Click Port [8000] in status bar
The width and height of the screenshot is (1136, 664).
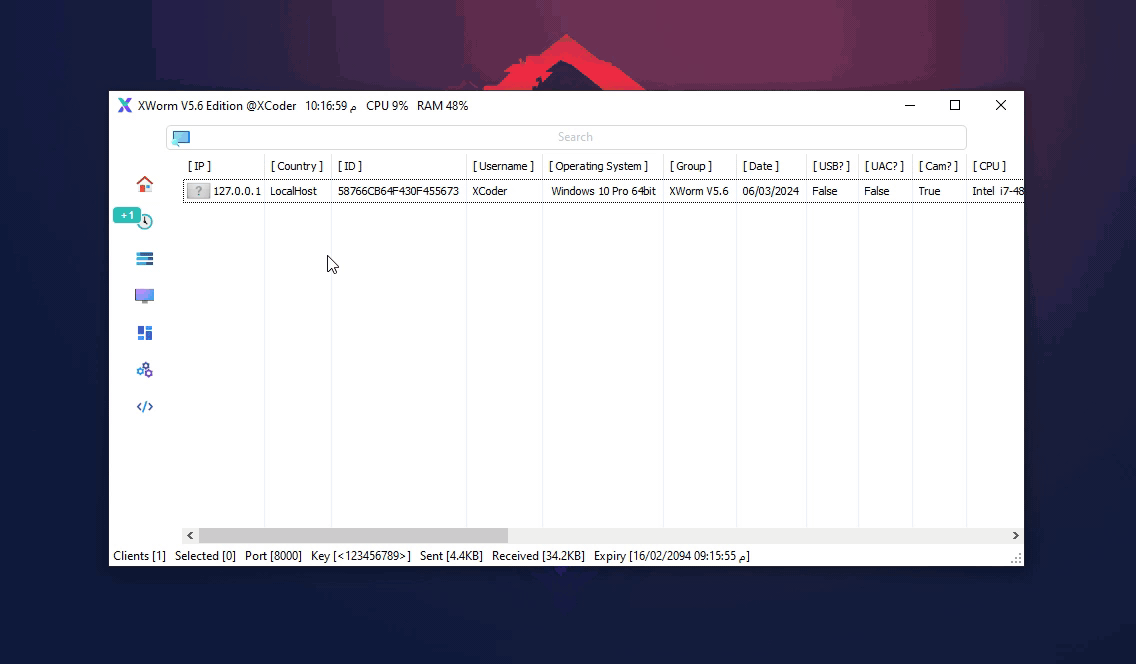(x=273, y=556)
